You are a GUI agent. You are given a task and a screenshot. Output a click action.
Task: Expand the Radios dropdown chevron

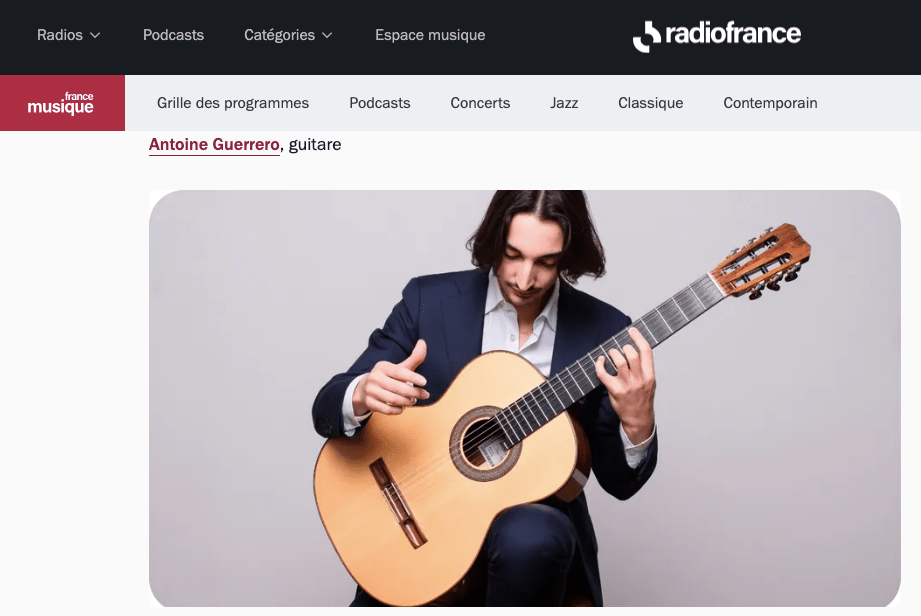95,35
